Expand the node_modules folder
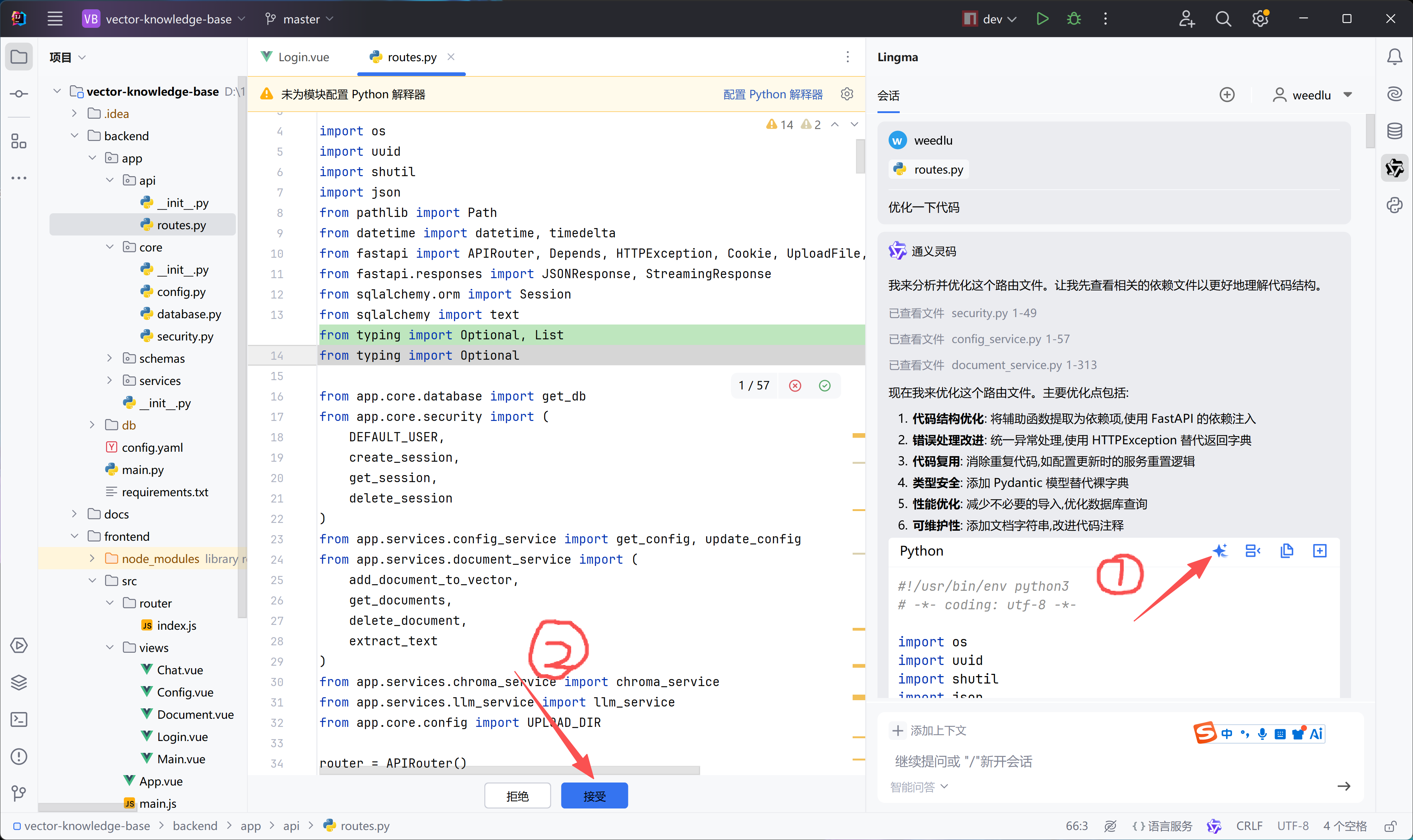This screenshot has height=840, width=1413. pyautogui.click(x=92, y=559)
